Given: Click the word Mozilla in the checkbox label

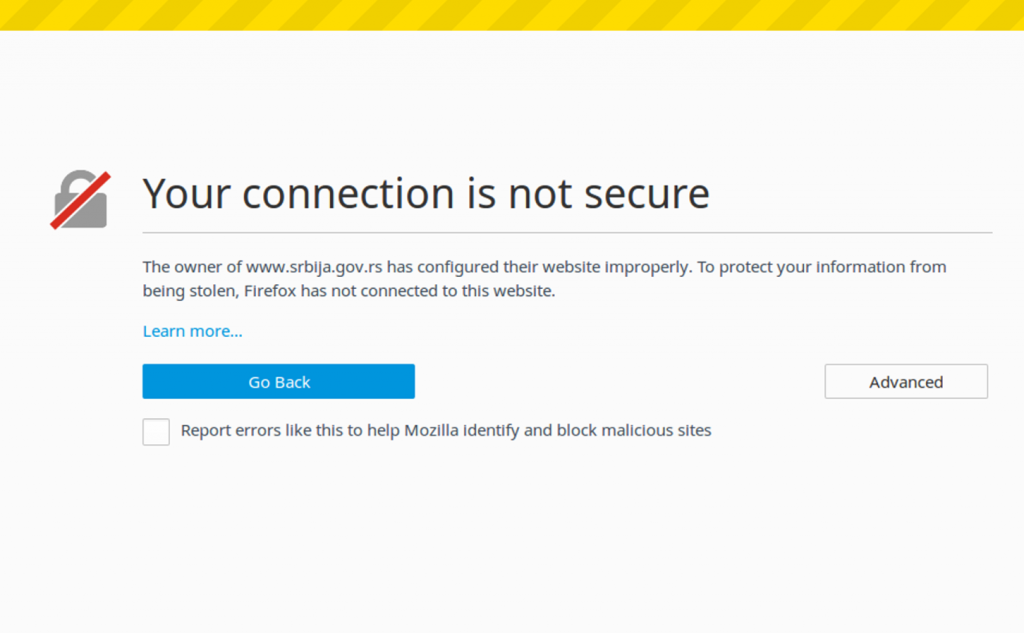Looking at the screenshot, I should click(431, 430).
